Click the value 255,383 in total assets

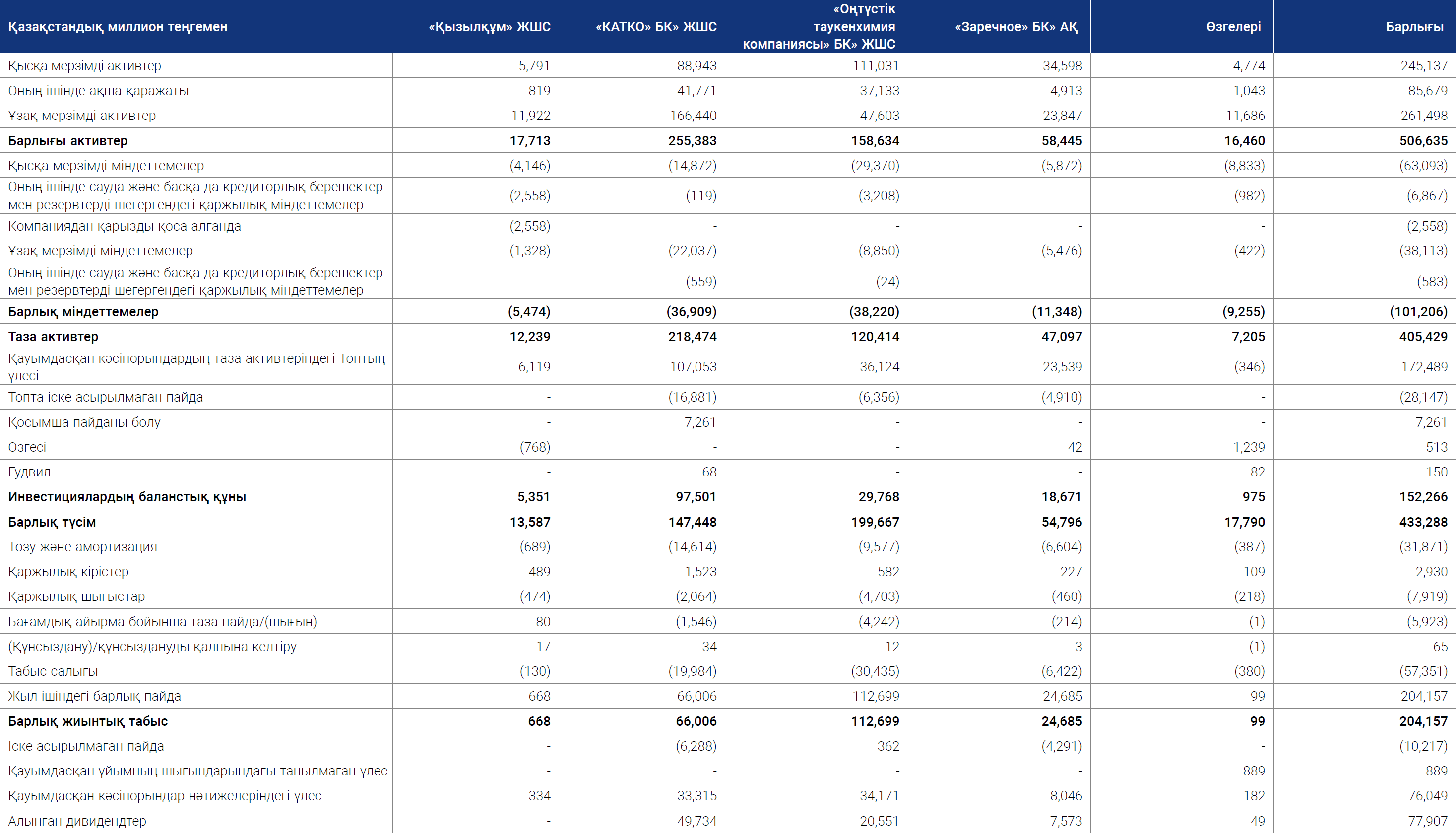coord(693,141)
